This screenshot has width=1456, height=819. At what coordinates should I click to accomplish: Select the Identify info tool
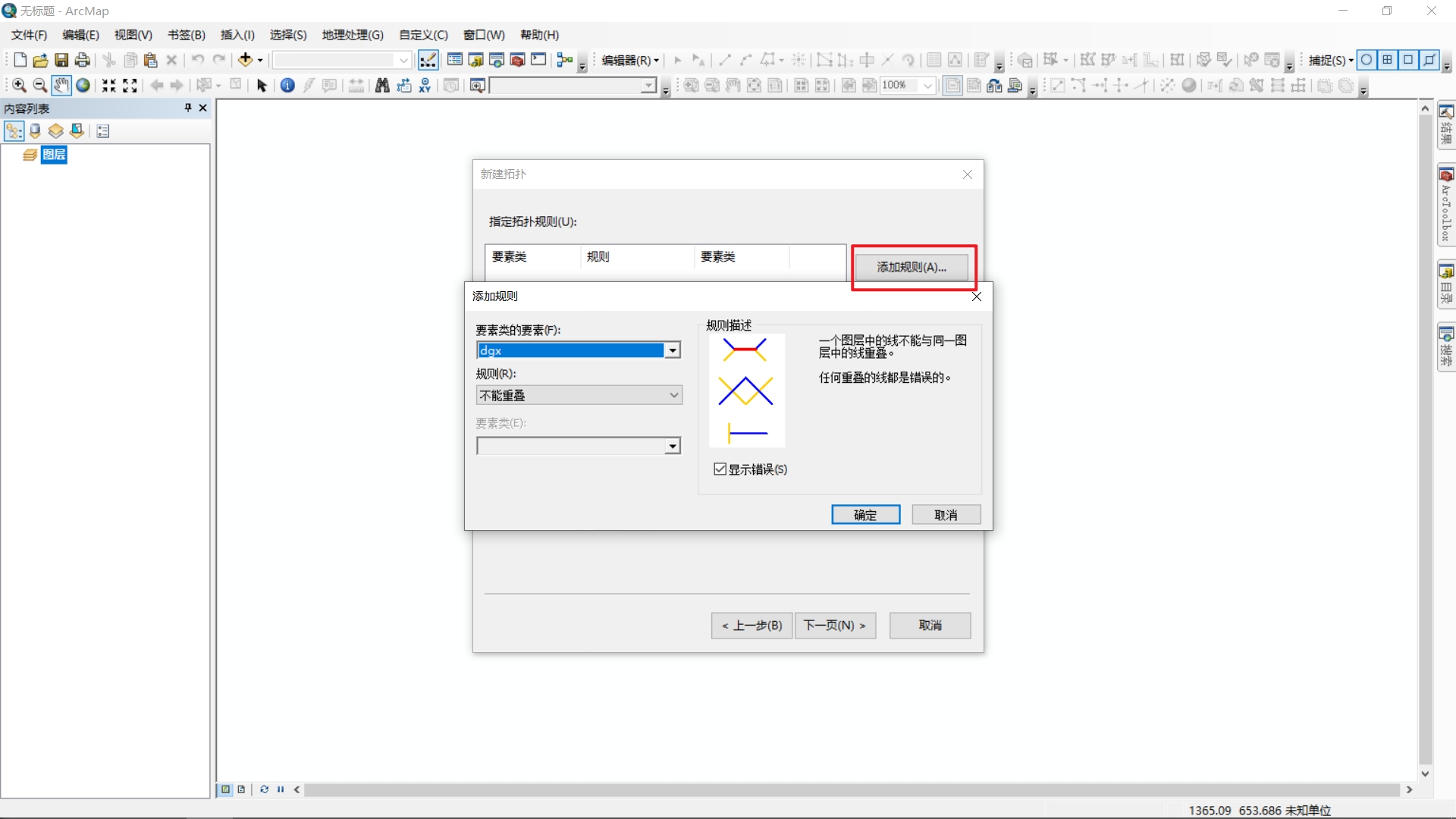[287, 86]
